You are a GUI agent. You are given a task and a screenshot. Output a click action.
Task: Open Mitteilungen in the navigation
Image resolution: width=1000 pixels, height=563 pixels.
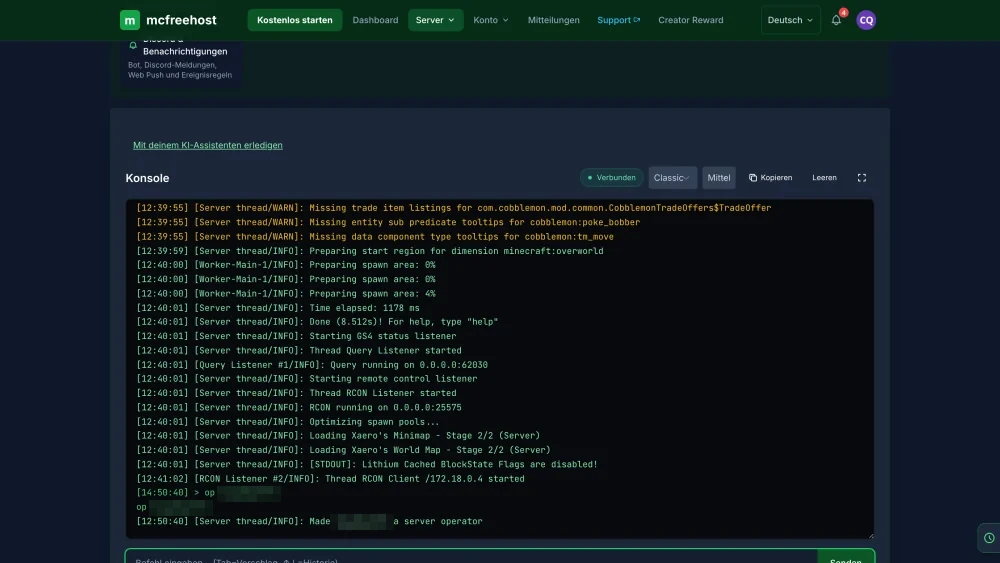coord(554,20)
